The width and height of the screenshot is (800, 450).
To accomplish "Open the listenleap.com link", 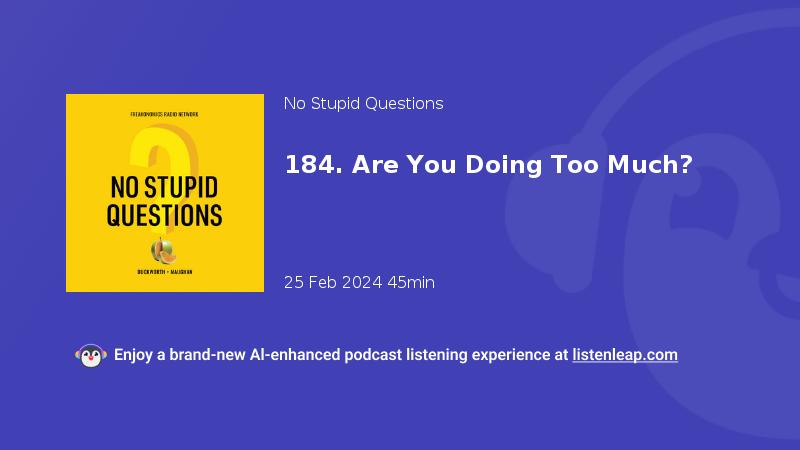I will pyautogui.click(x=625, y=355).
